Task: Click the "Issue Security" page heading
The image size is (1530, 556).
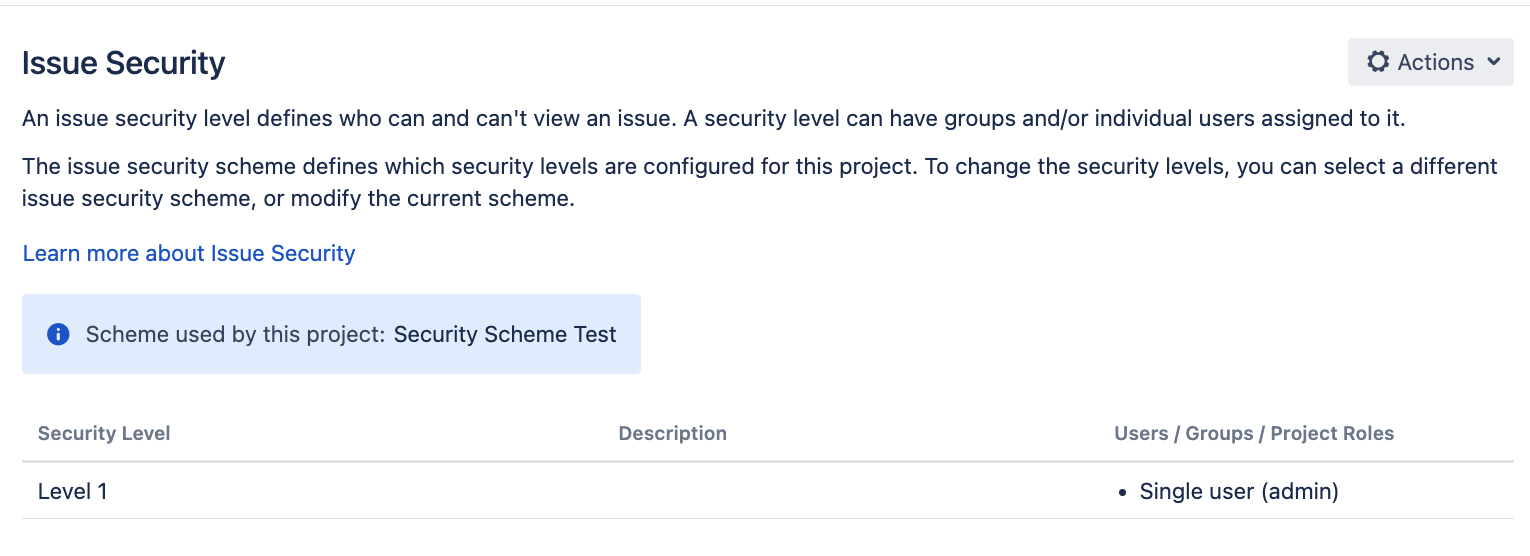Action: click(x=124, y=63)
